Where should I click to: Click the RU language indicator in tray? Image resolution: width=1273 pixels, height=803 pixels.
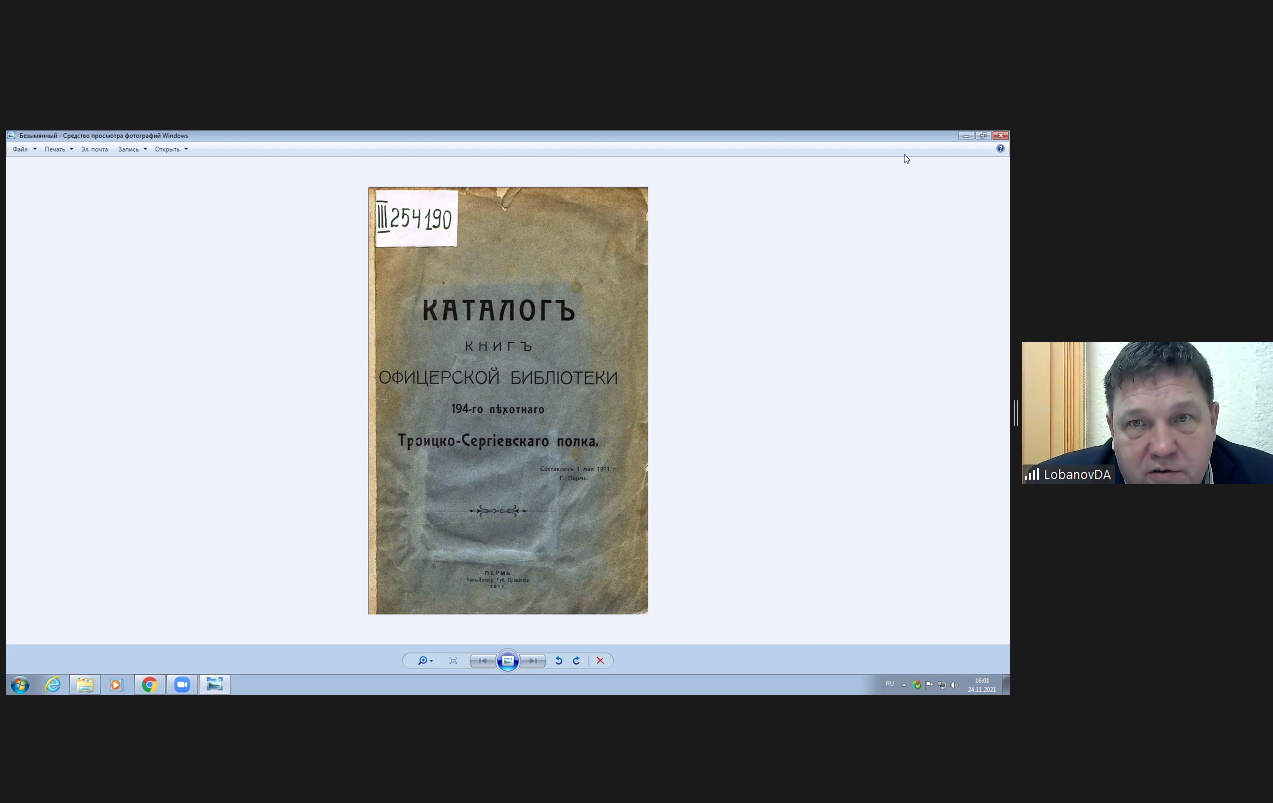pos(889,684)
